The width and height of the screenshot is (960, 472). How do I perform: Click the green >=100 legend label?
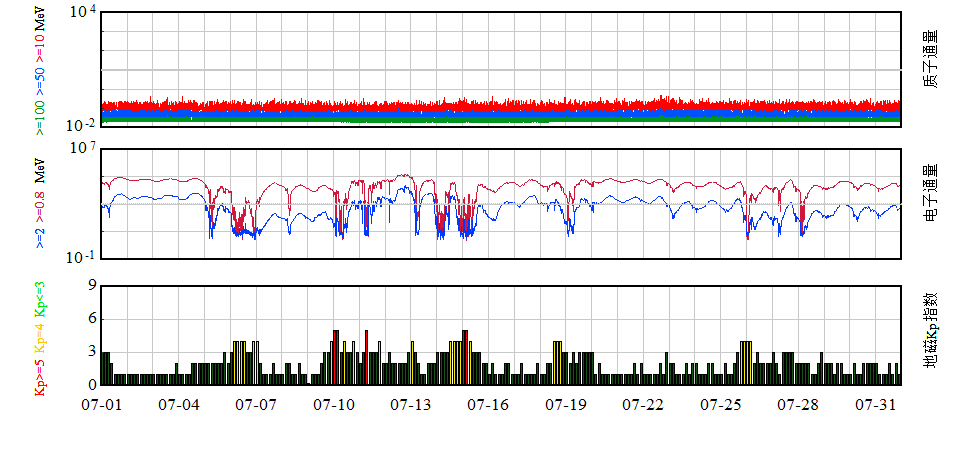(x=40, y=118)
